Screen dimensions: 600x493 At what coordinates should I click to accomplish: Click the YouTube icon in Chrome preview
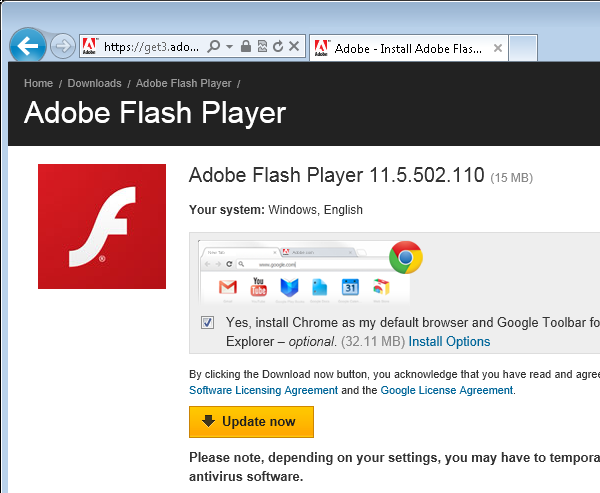[x=258, y=287]
